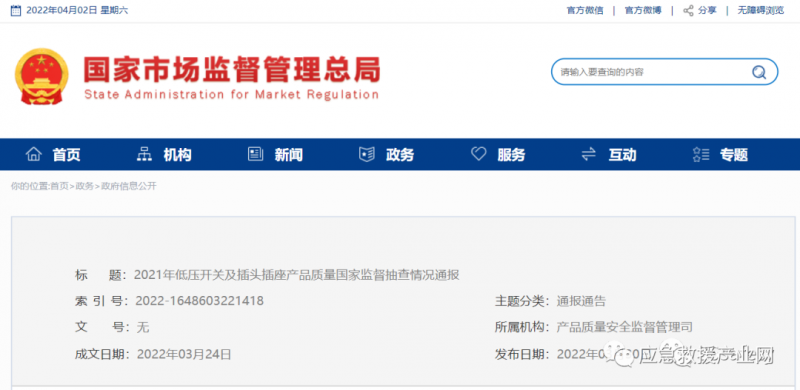Click the national emblem logo
800x390 pixels.
coord(41,76)
